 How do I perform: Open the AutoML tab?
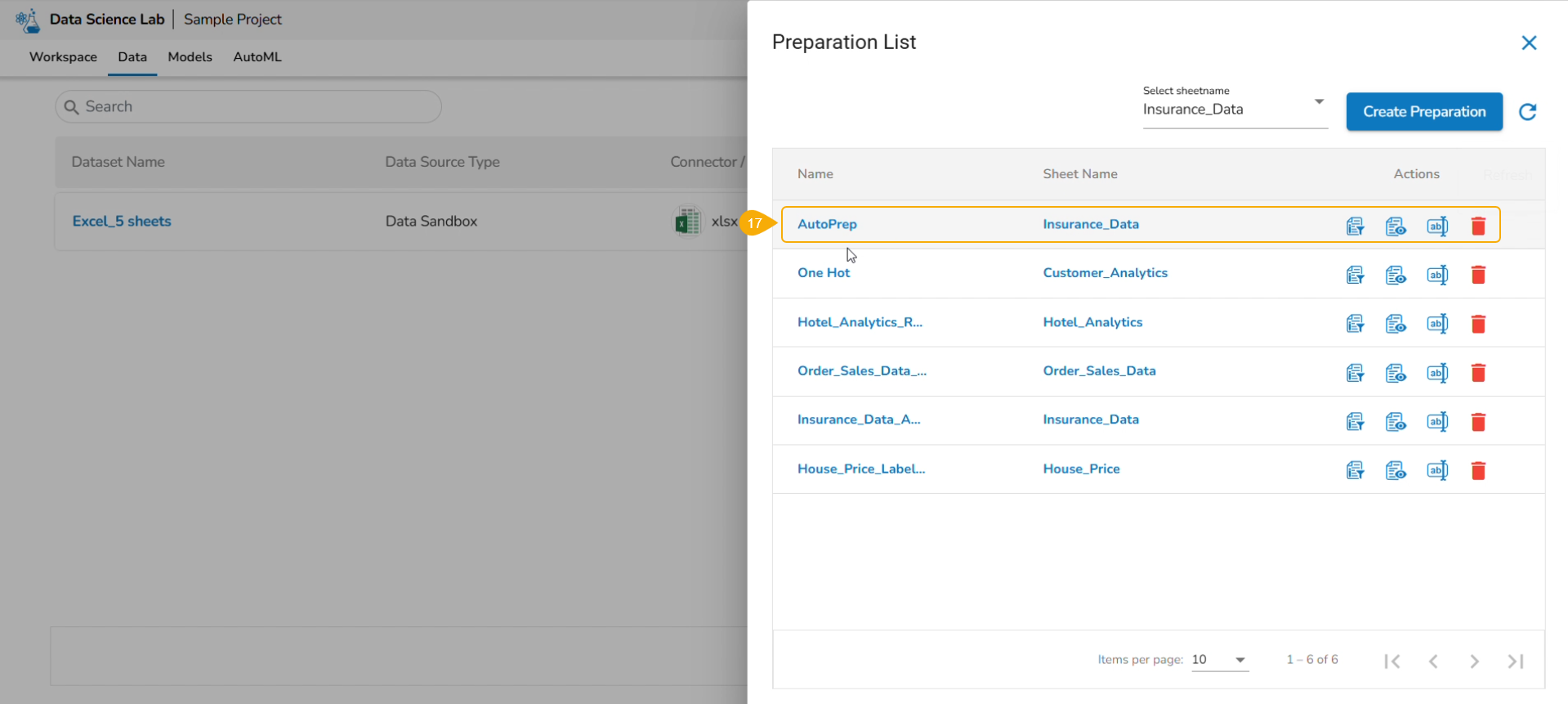pos(257,57)
